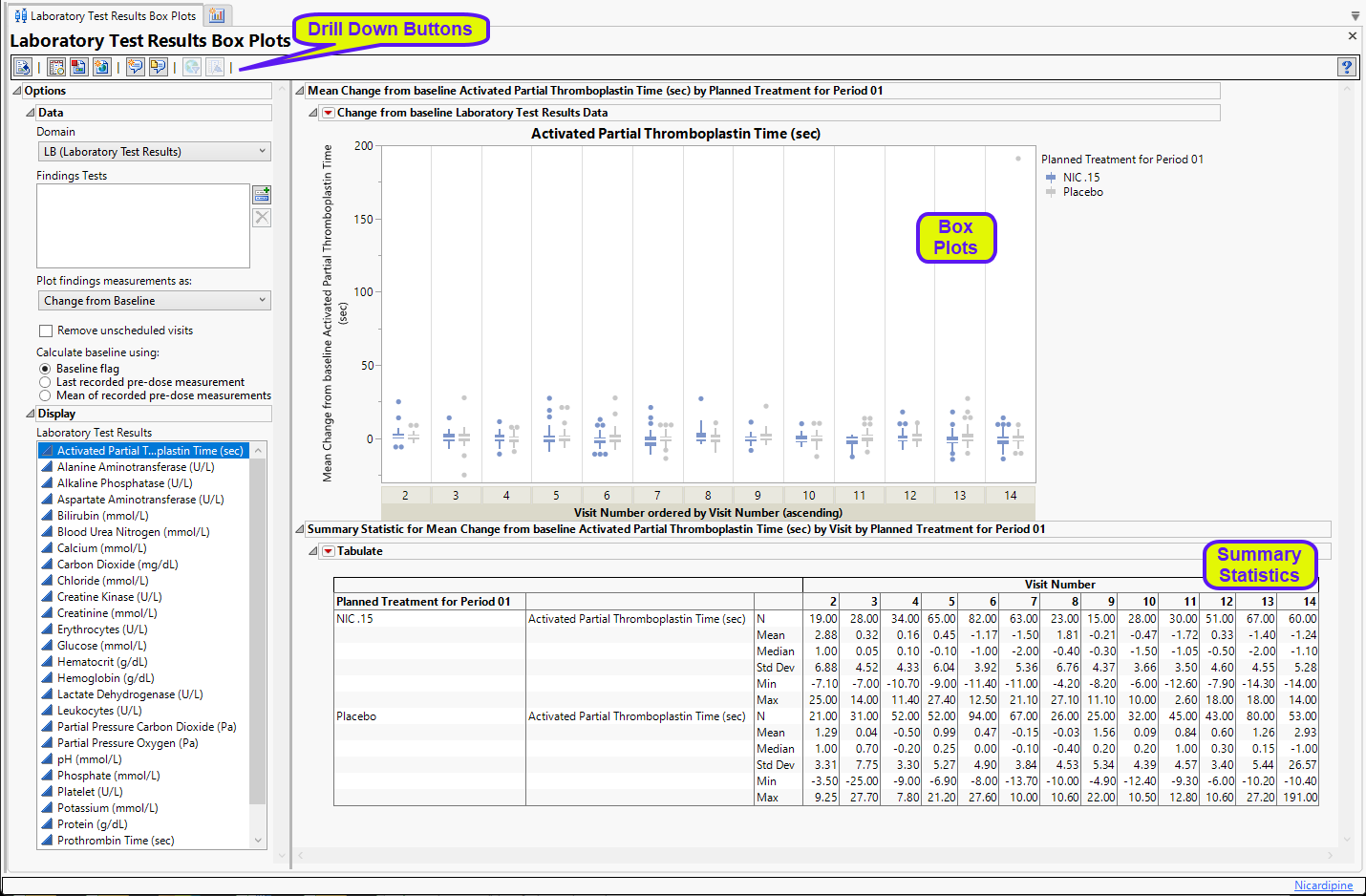The width and height of the screenshot is (1366, 896).
Task: Click the speech bubble with star icon
Action: (135, 67)
